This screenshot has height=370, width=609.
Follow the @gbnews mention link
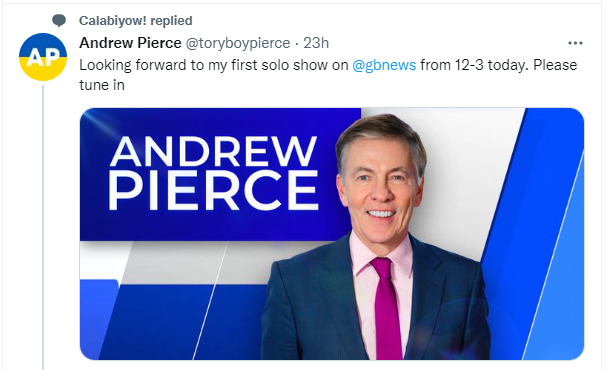coord(384,65)
